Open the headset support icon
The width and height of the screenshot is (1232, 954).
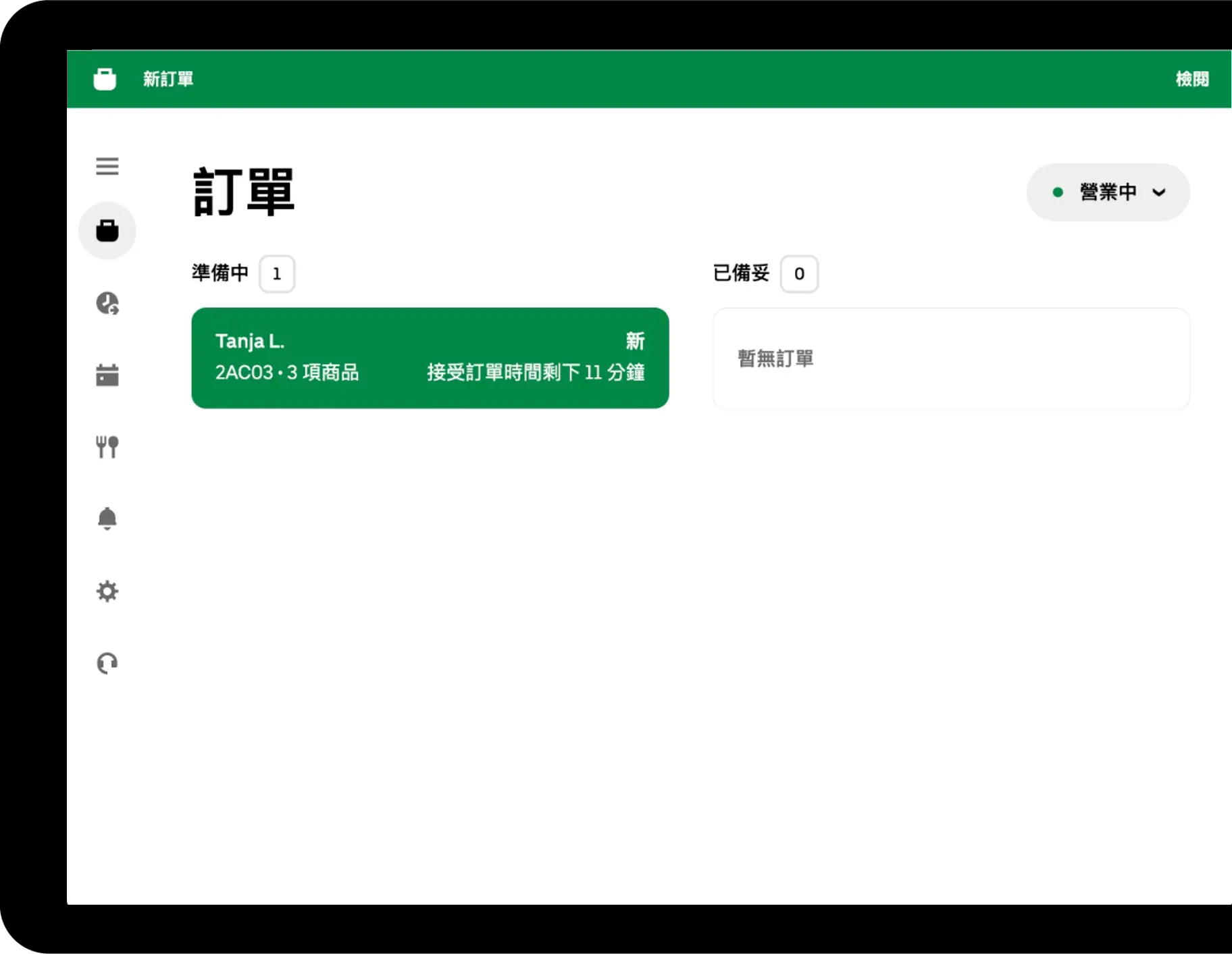(107, 663)
